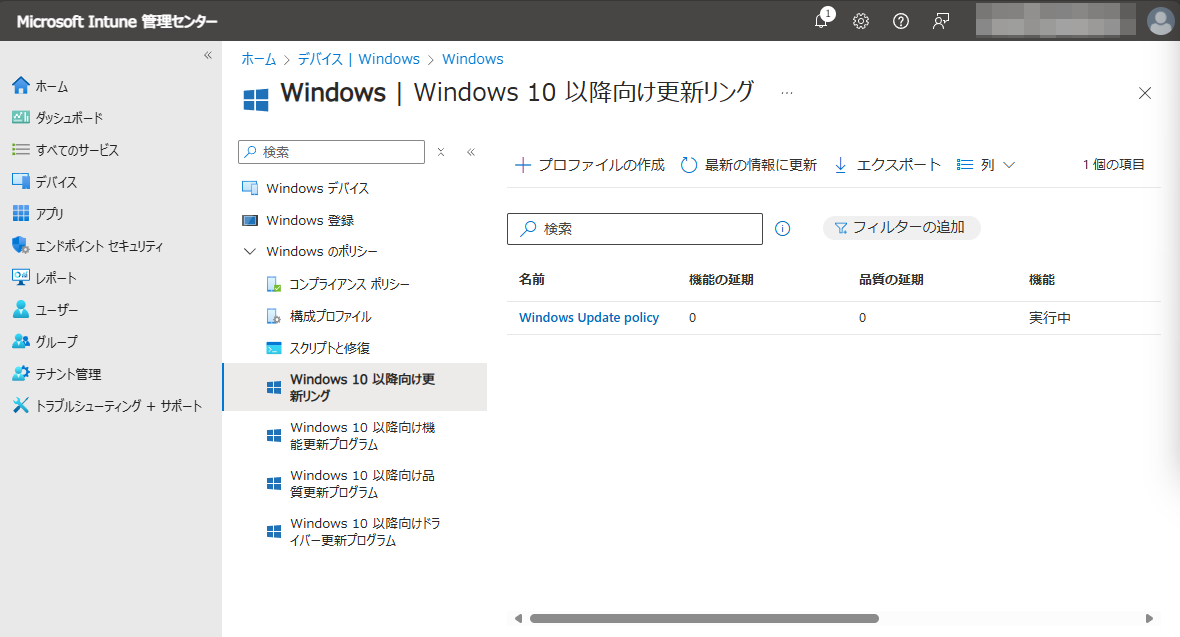
Task: Click the last Windows breadcrumb link
Action: pos(473,59)
